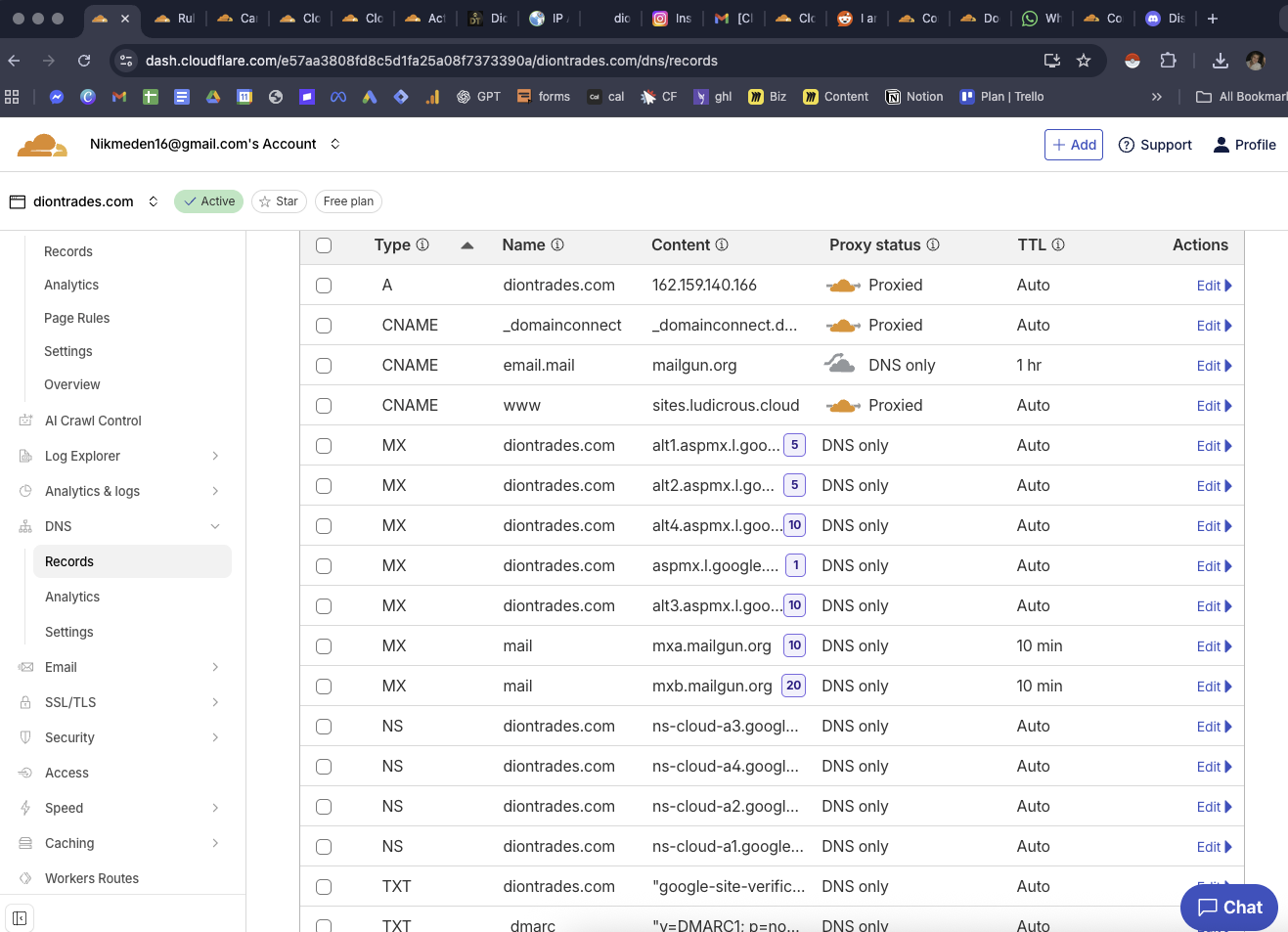Click the info icon next to TTL header
This screenshot has height=932, width=1288.
(x=1058, y=244)
